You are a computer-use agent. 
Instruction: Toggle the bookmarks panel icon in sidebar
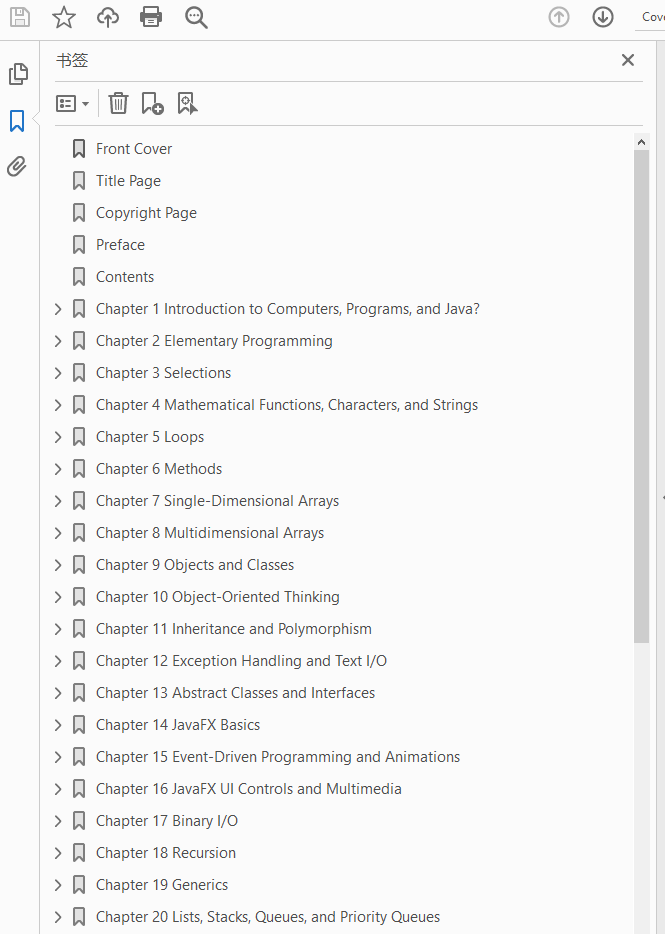point(17,120)
